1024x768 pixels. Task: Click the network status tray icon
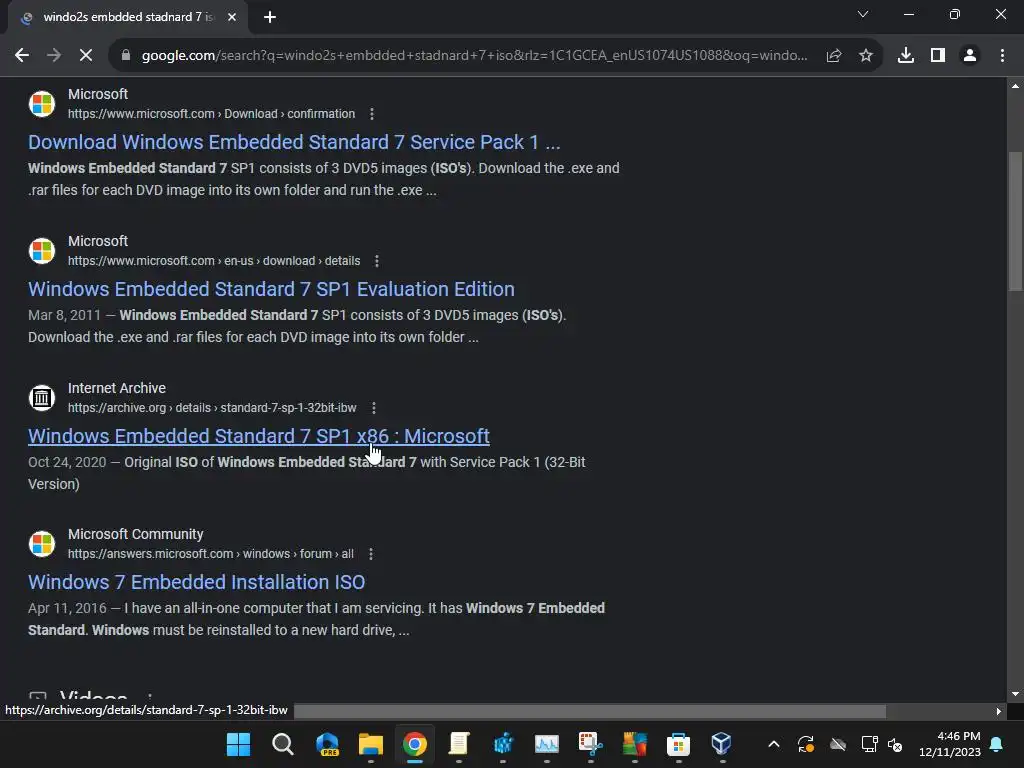tap(869, 744)
